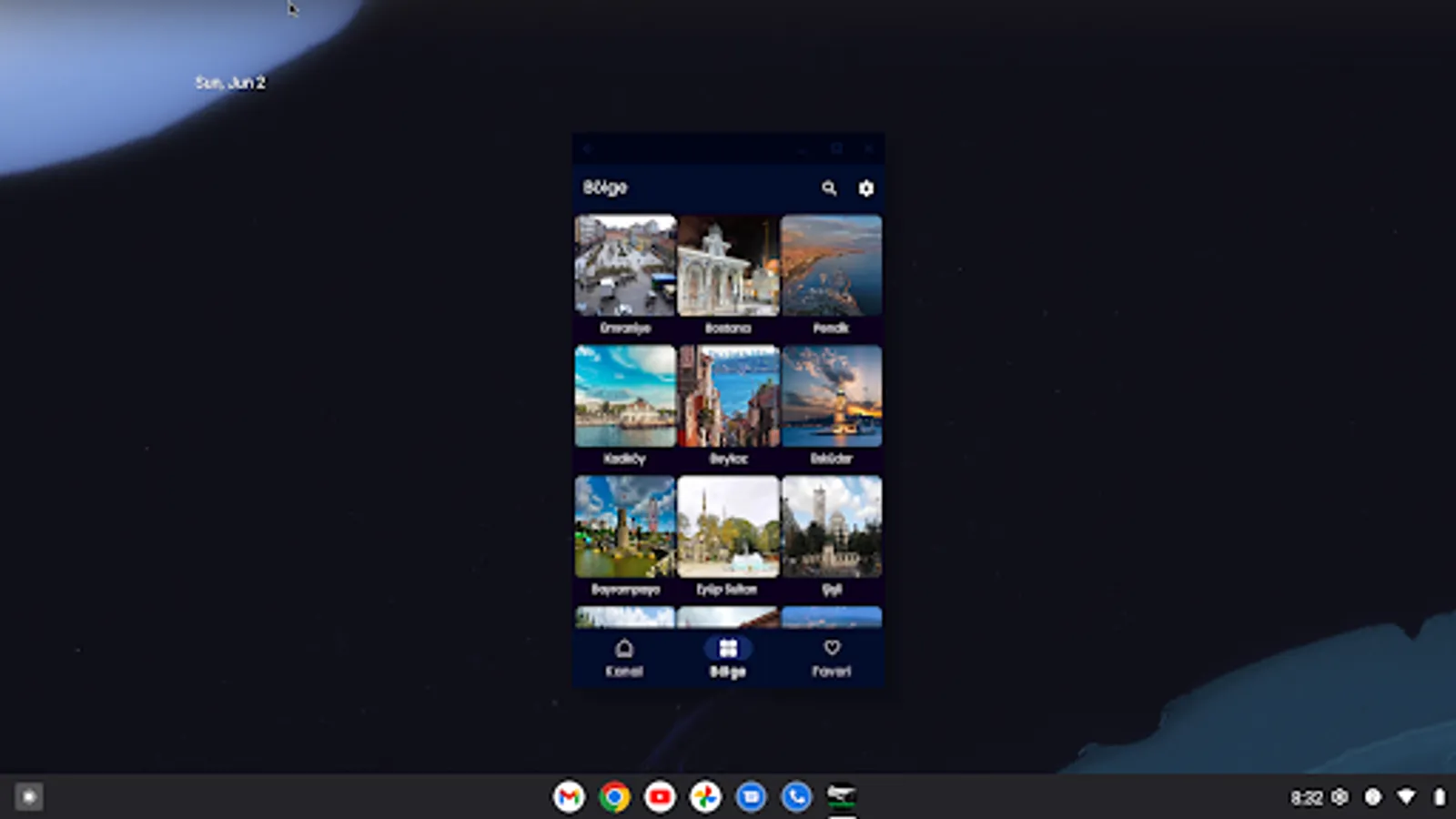Open YouTube from the shelf
The height and width of the screenshot is (819, 1456).
(x=659, y=796)
